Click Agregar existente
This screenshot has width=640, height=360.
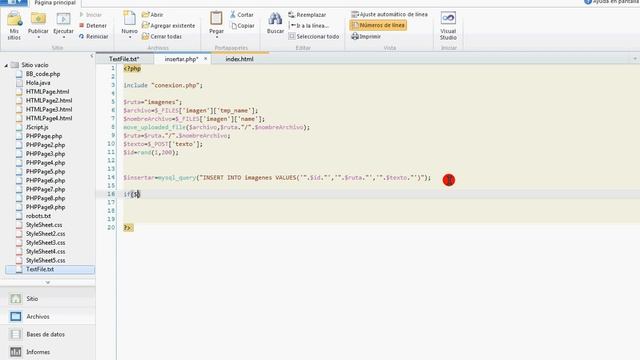(168, 25)
